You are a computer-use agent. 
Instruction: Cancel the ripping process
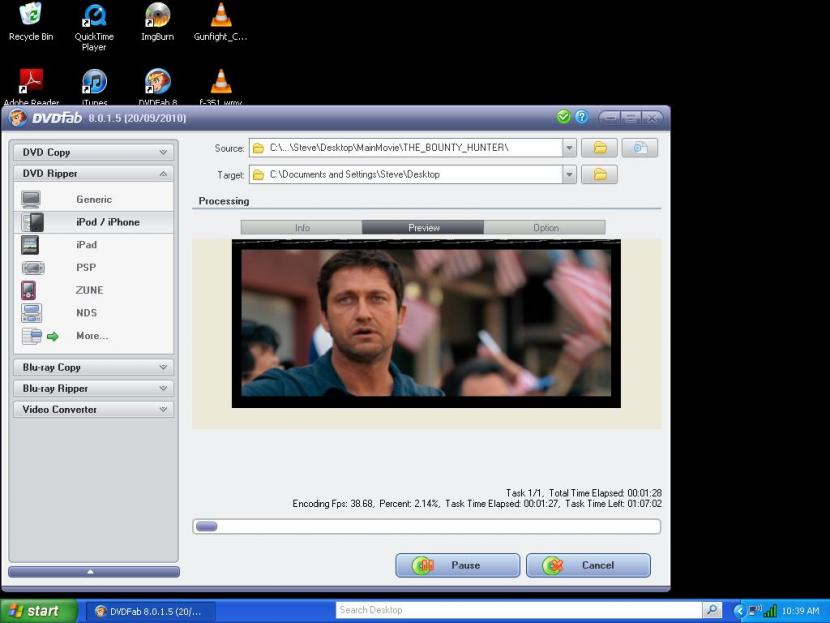(588, 565)
